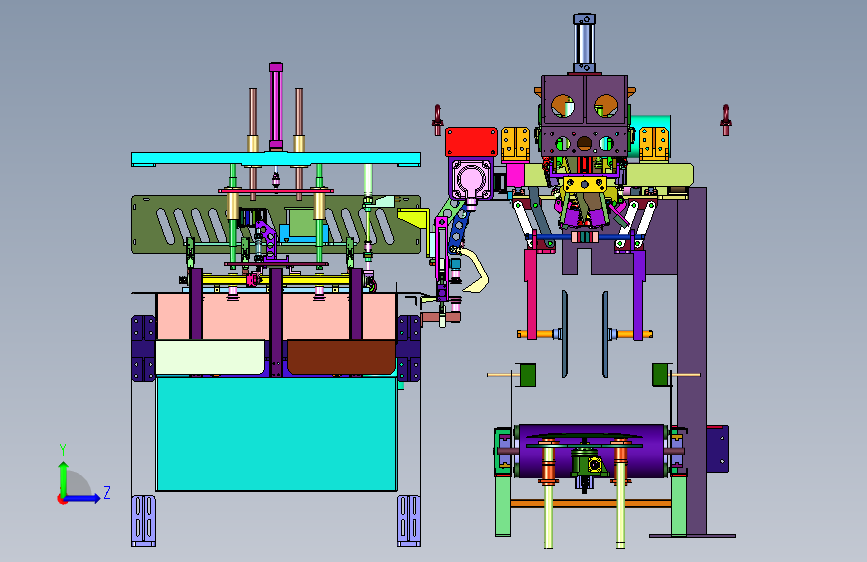Select the yellow-green beam on the right of the head
Viewport: 867px width, 562px height.
click(x=660, y=175)
